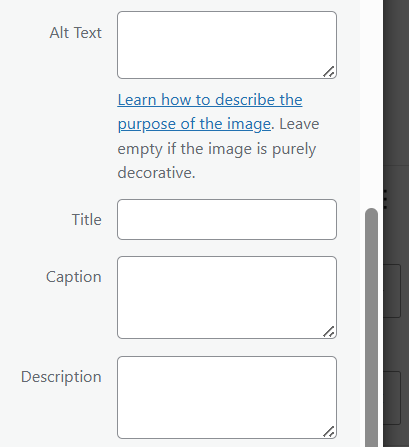Image resolution: width=409 pixels, height=447 pixels.
Task: Click into the Caption textarea
Action: [227, 297]
